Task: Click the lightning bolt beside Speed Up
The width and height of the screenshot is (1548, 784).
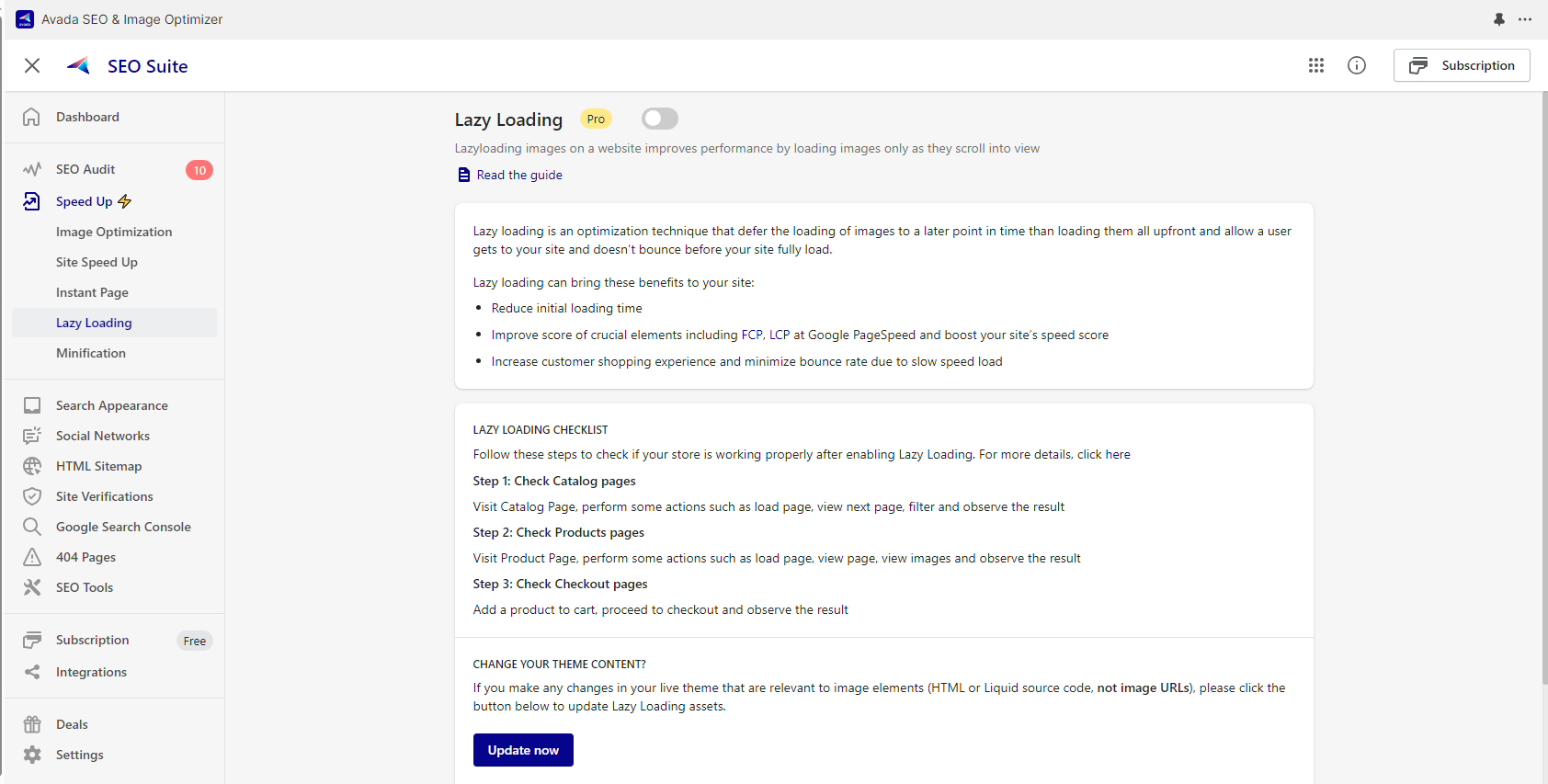Action: pyautogui.click(x=125, y=201)
